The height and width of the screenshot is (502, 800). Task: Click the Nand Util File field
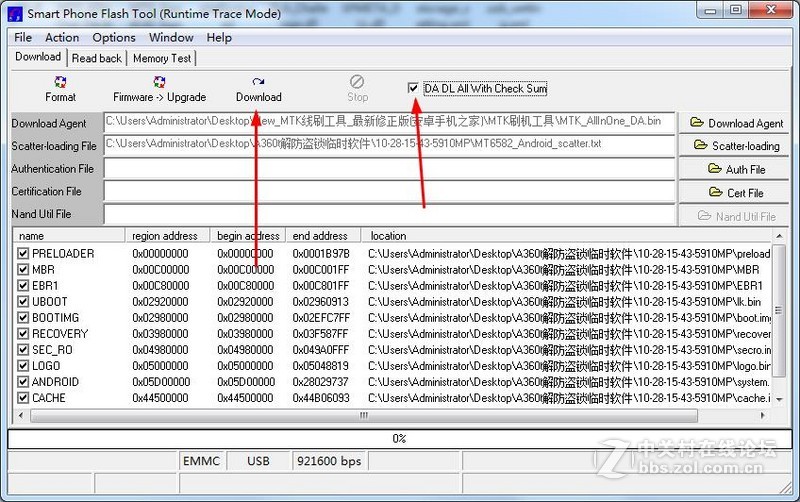[389, 214]
